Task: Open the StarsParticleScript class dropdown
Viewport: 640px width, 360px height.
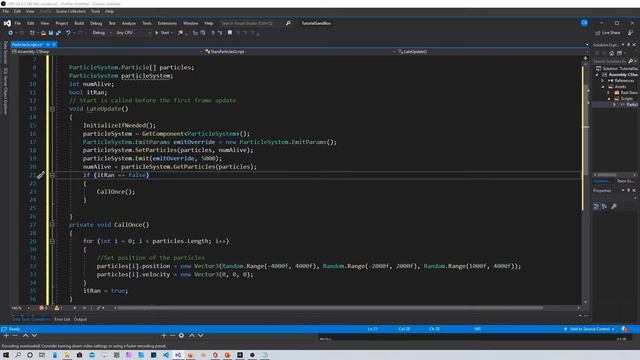Action: 300,52
